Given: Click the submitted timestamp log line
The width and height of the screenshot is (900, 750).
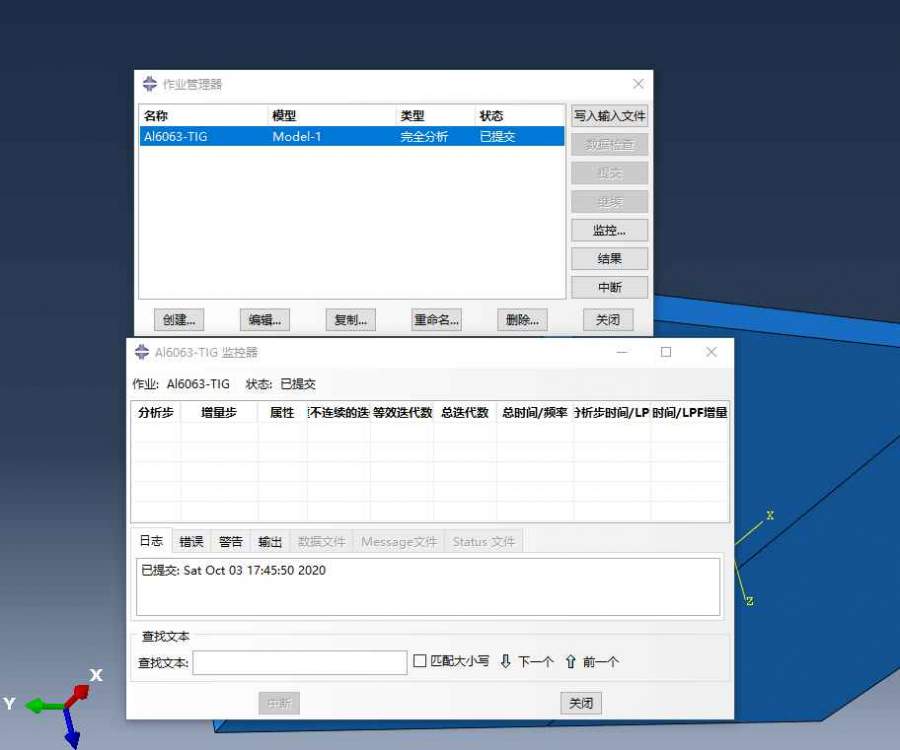Looking at the screenshot, I should click(x=234, y=570).
